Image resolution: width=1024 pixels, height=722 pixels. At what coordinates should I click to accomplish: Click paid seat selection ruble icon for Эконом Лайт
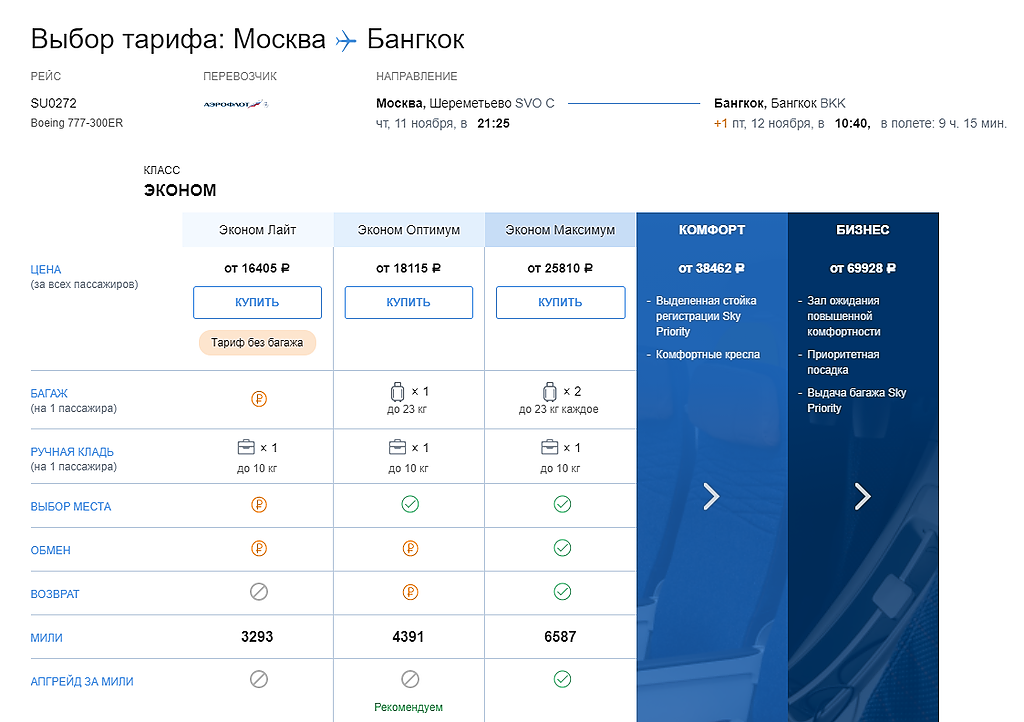(259, 505)
